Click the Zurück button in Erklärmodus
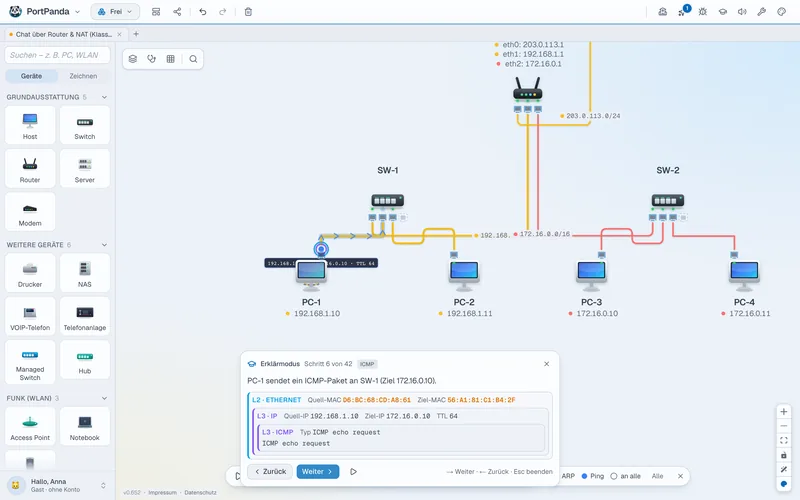 click(270, 471)
